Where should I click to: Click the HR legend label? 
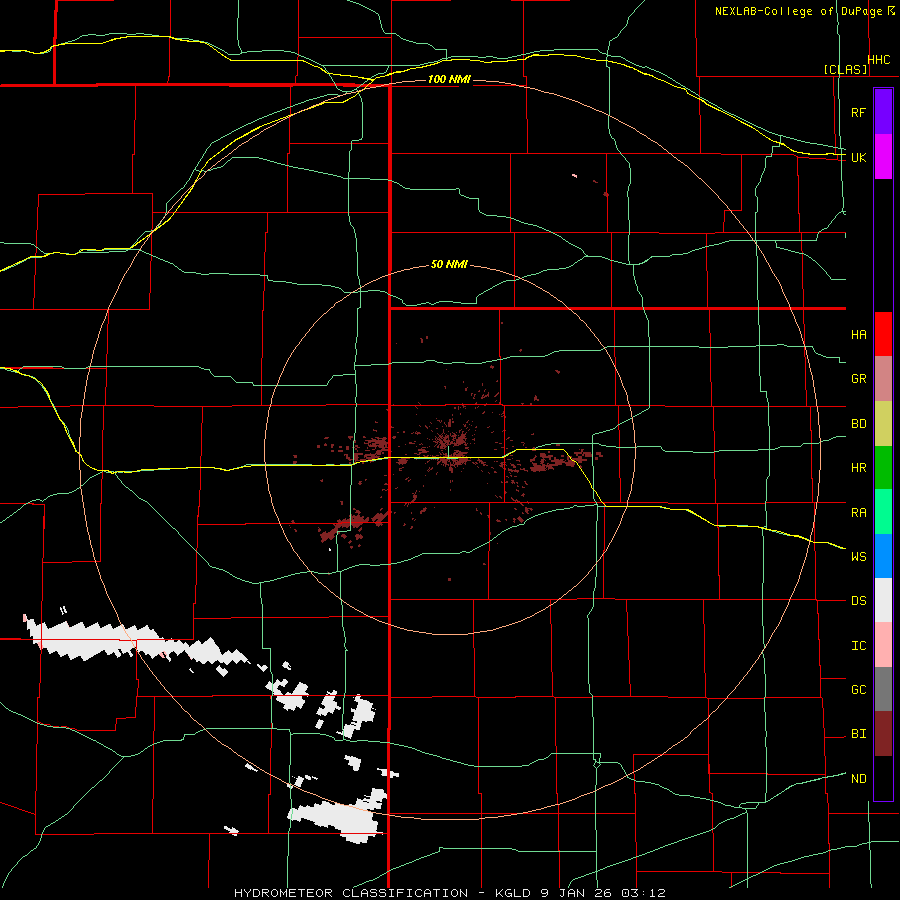[858, 468]
